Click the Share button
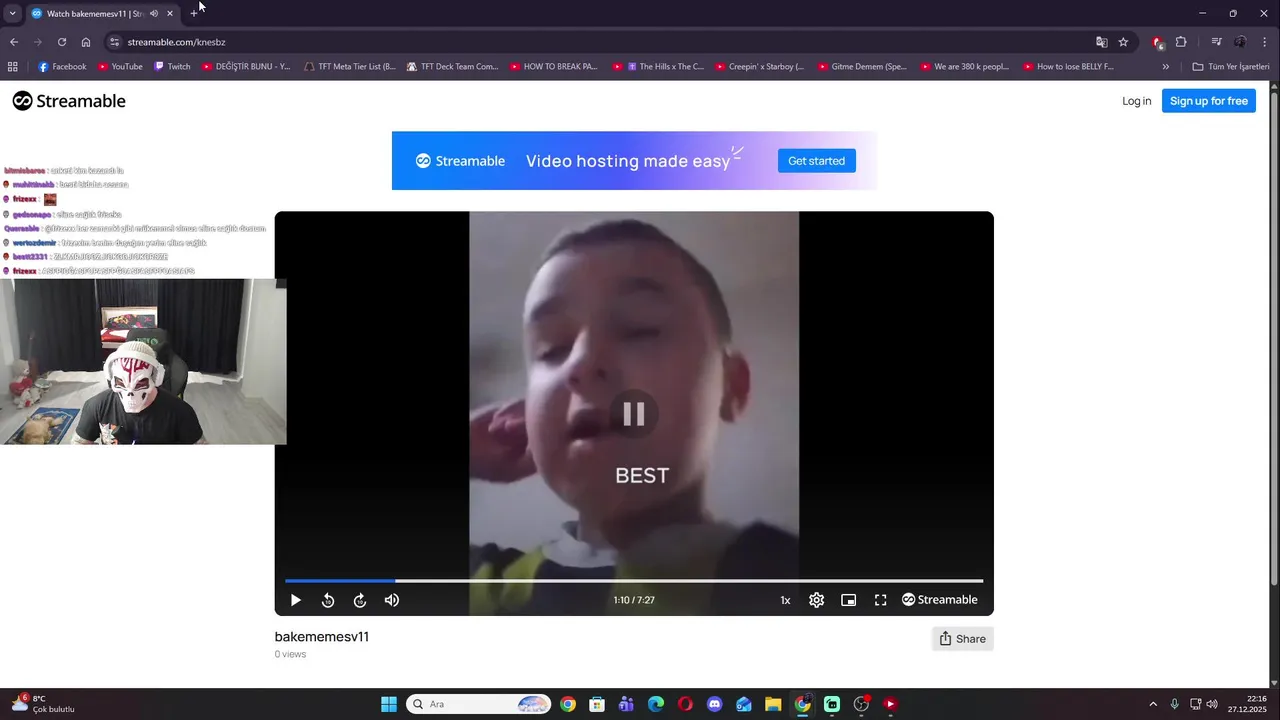 pos(962,639)
